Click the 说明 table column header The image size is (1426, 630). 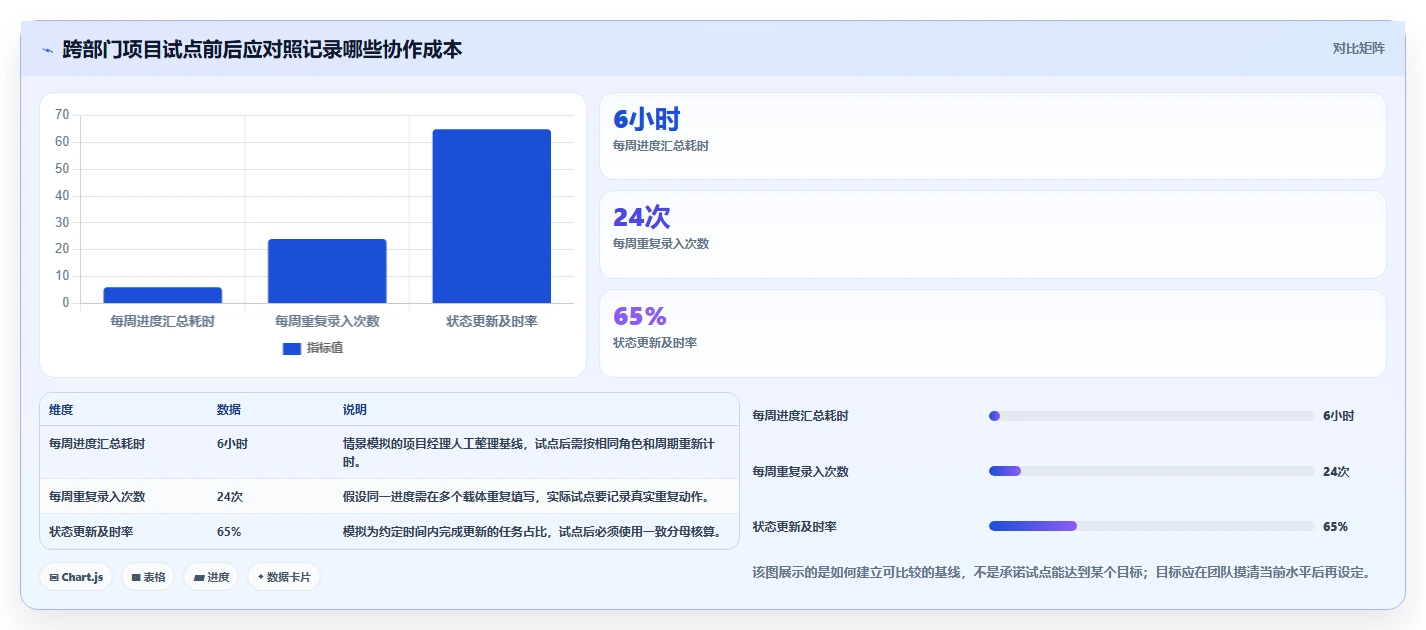[355, 410]
